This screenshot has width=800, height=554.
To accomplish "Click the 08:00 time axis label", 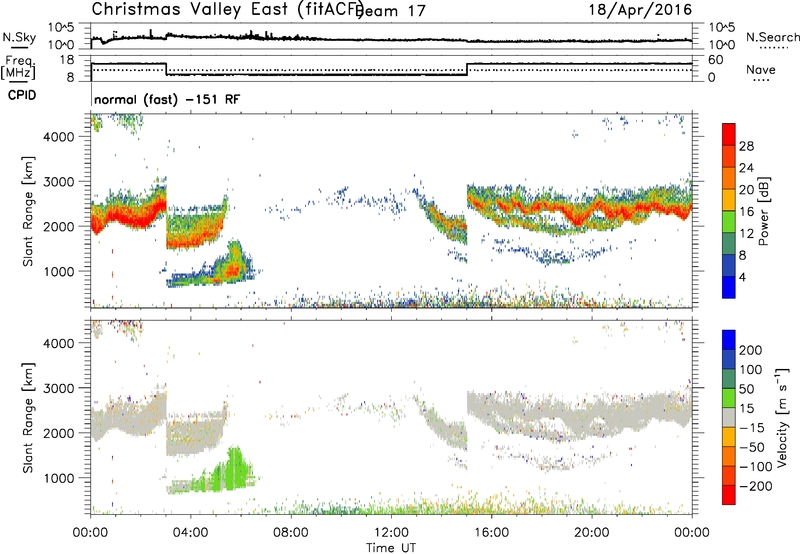I will click(x=290, y=533).
